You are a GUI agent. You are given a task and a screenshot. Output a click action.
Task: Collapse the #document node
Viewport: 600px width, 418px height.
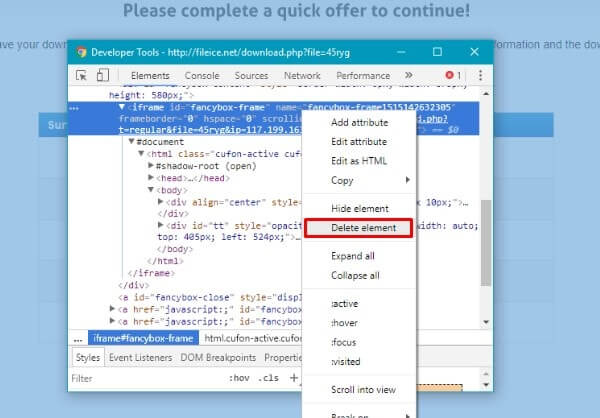coord(131,142)
